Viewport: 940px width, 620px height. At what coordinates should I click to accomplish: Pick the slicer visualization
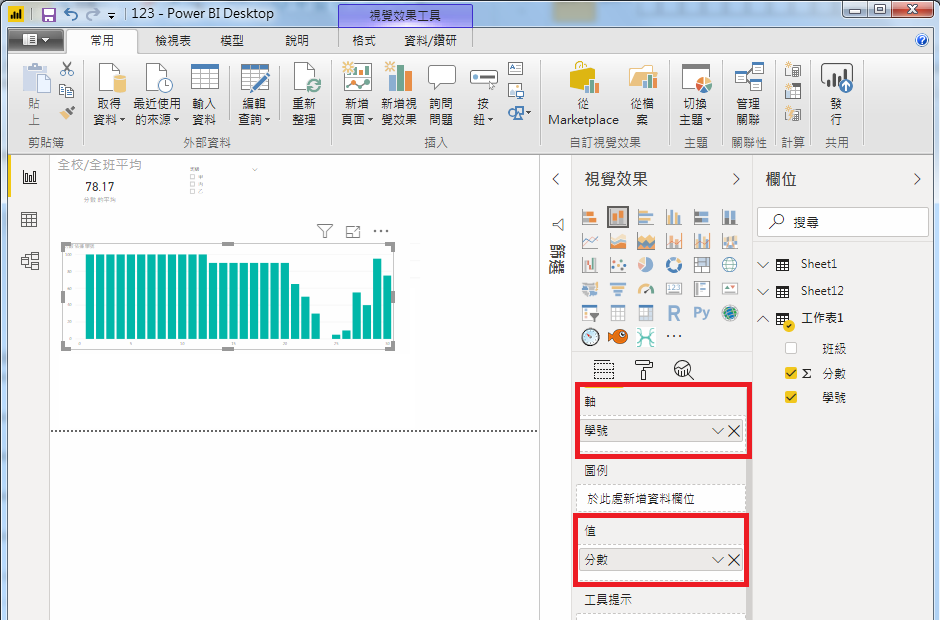[x=590, y=313]
